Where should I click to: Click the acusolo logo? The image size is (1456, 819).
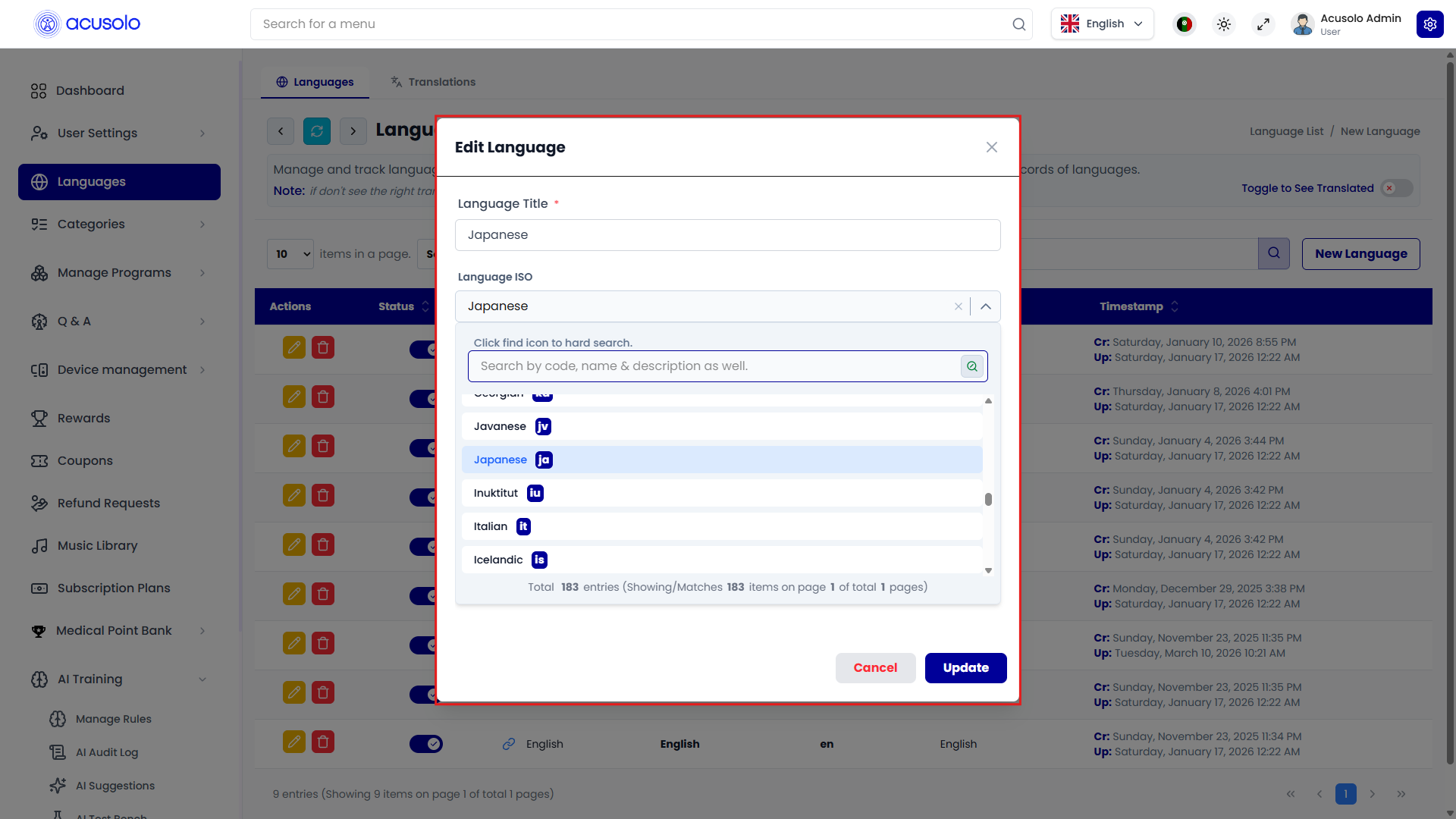87,24
